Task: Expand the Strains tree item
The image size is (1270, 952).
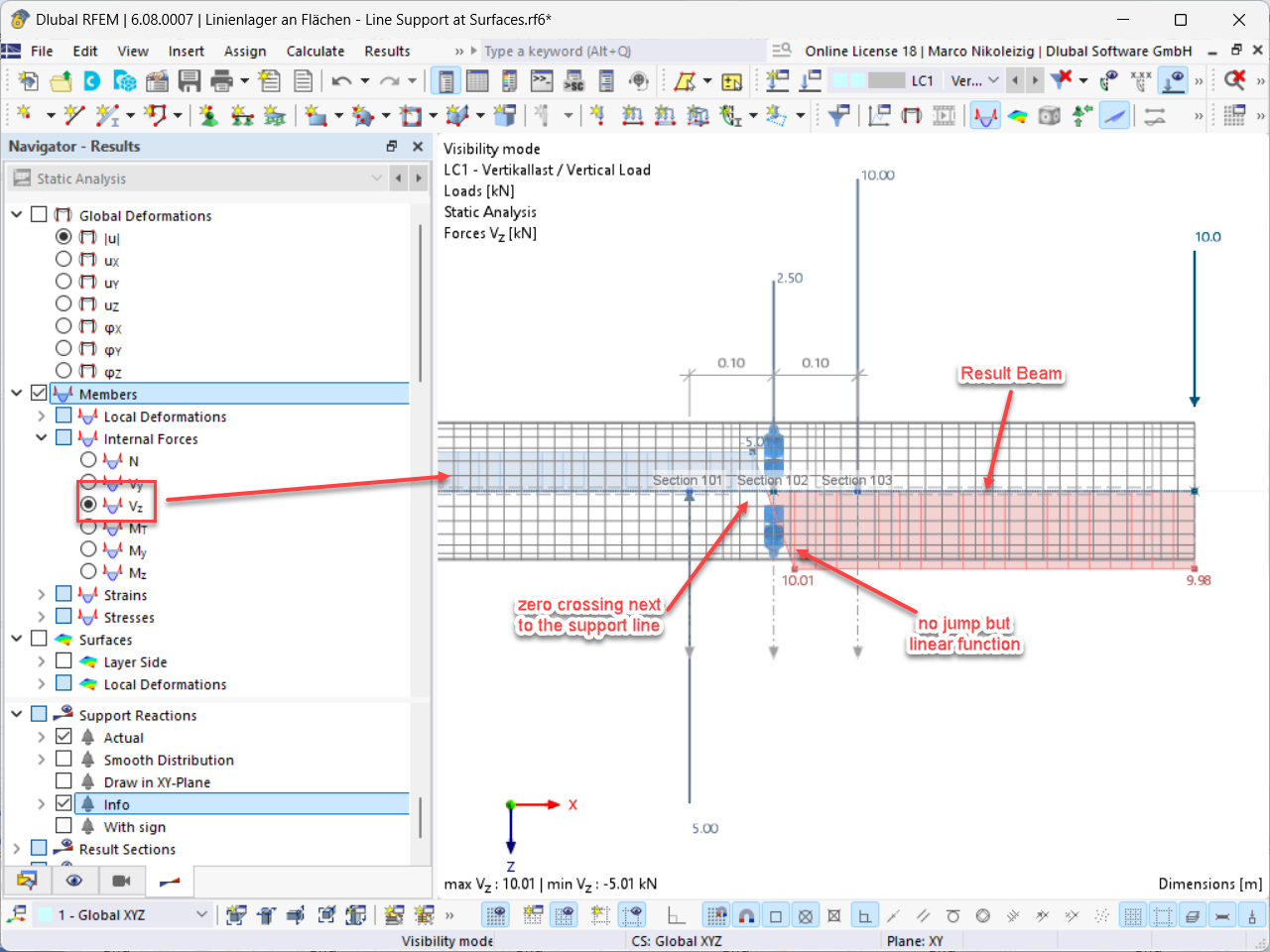Action: tap(42, 594)
